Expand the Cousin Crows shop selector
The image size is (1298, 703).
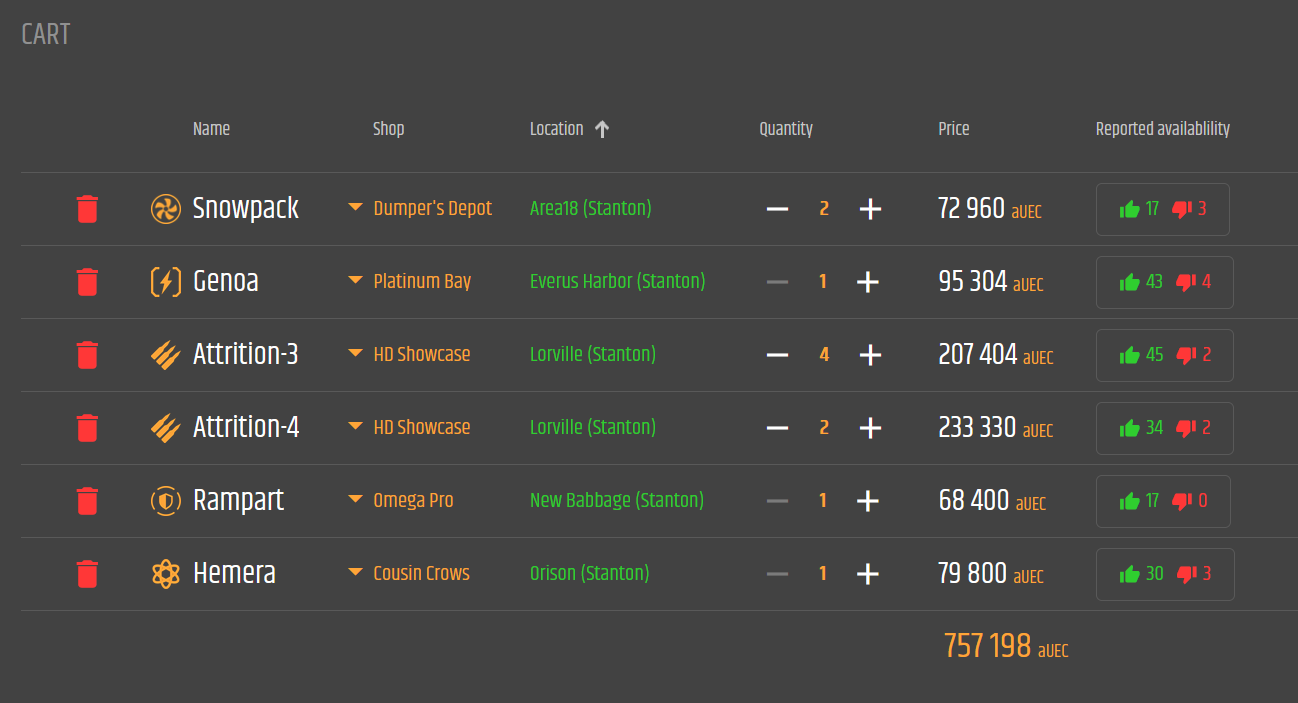[x=355, y=573]
